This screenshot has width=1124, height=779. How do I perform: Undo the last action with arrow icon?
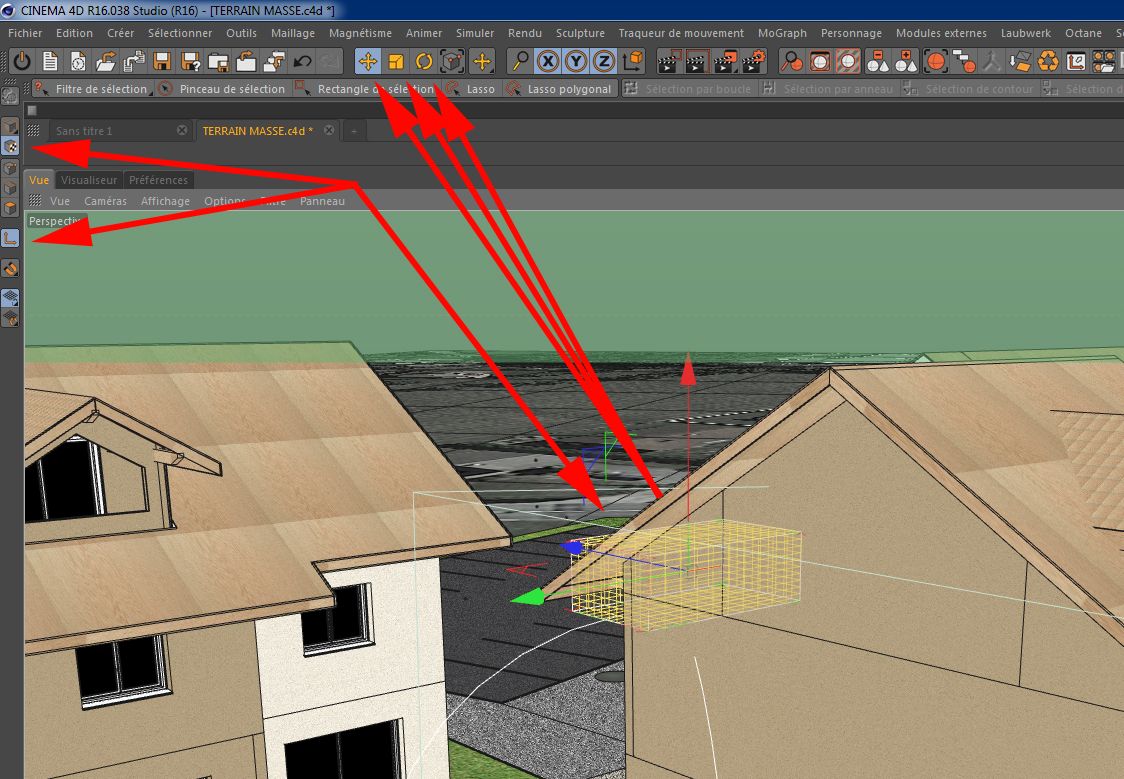[303, 62]
